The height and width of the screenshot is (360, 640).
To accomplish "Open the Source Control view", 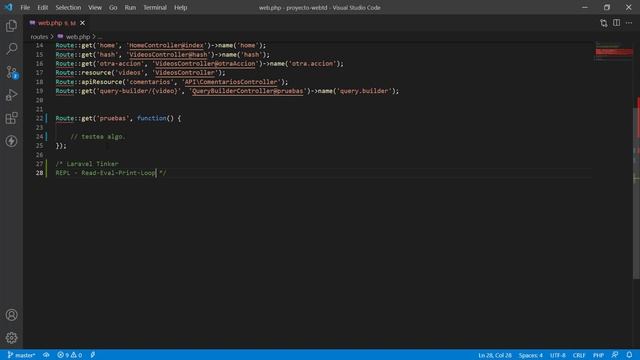I will (11, 72).
